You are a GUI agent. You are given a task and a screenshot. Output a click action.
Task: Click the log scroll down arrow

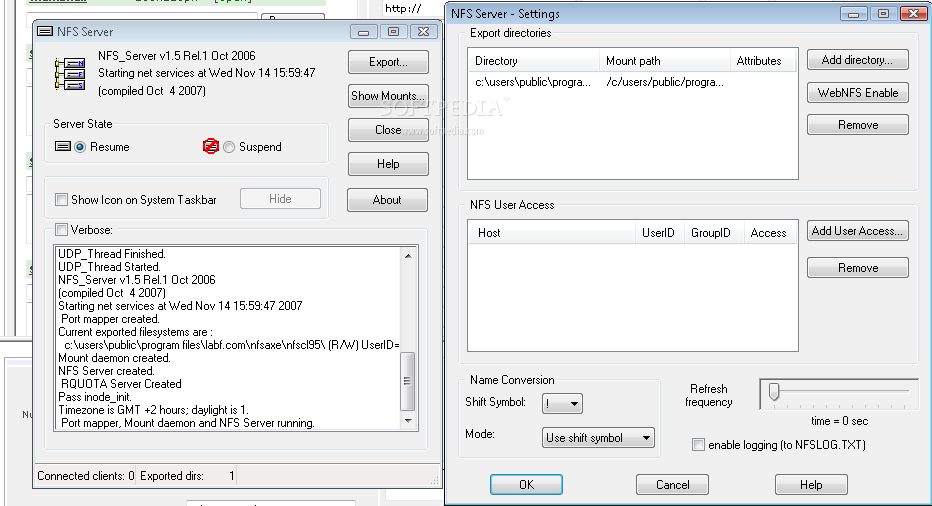[x=408, y=421]
